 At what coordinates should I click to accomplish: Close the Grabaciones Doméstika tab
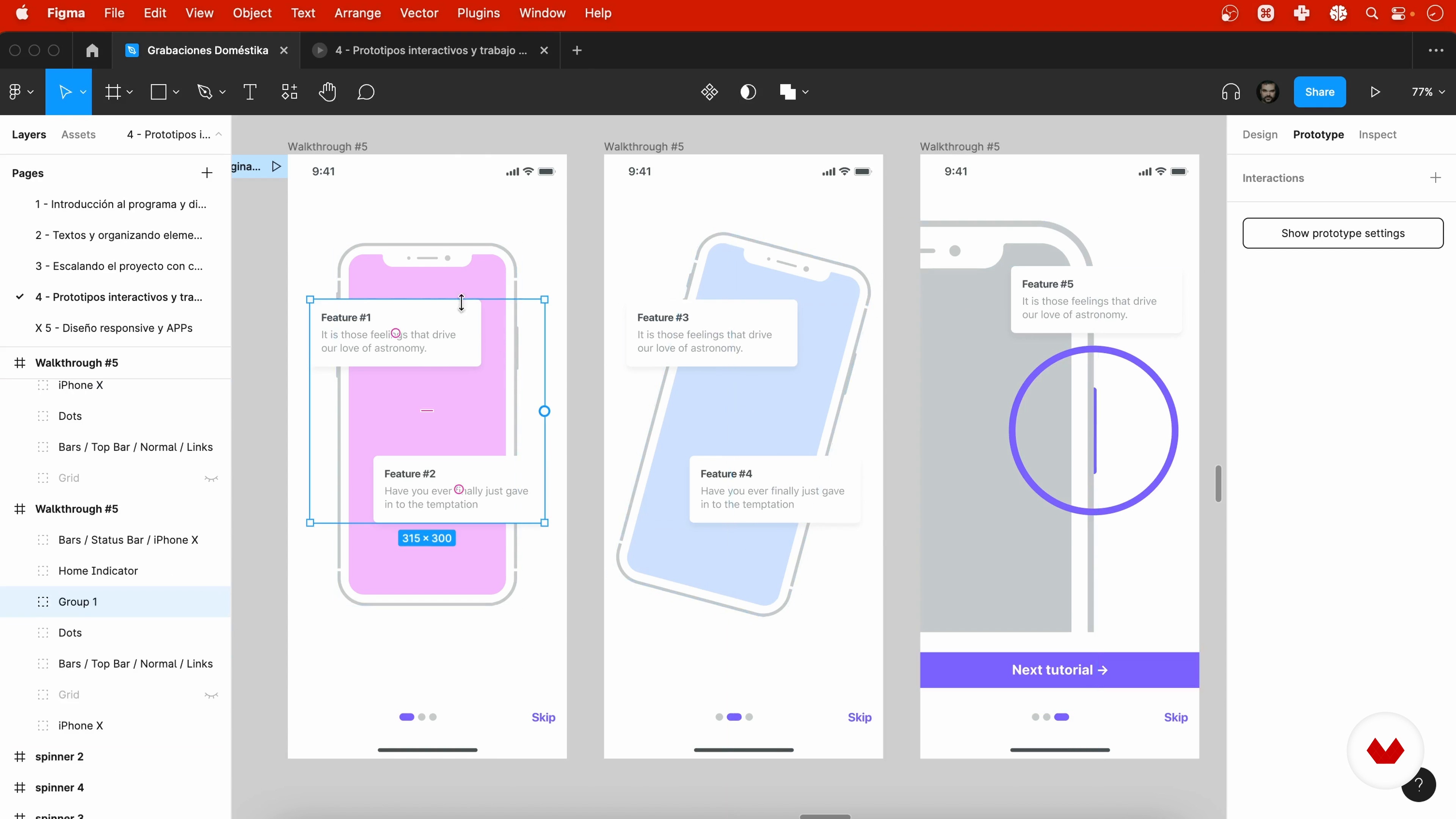point(284,50)
